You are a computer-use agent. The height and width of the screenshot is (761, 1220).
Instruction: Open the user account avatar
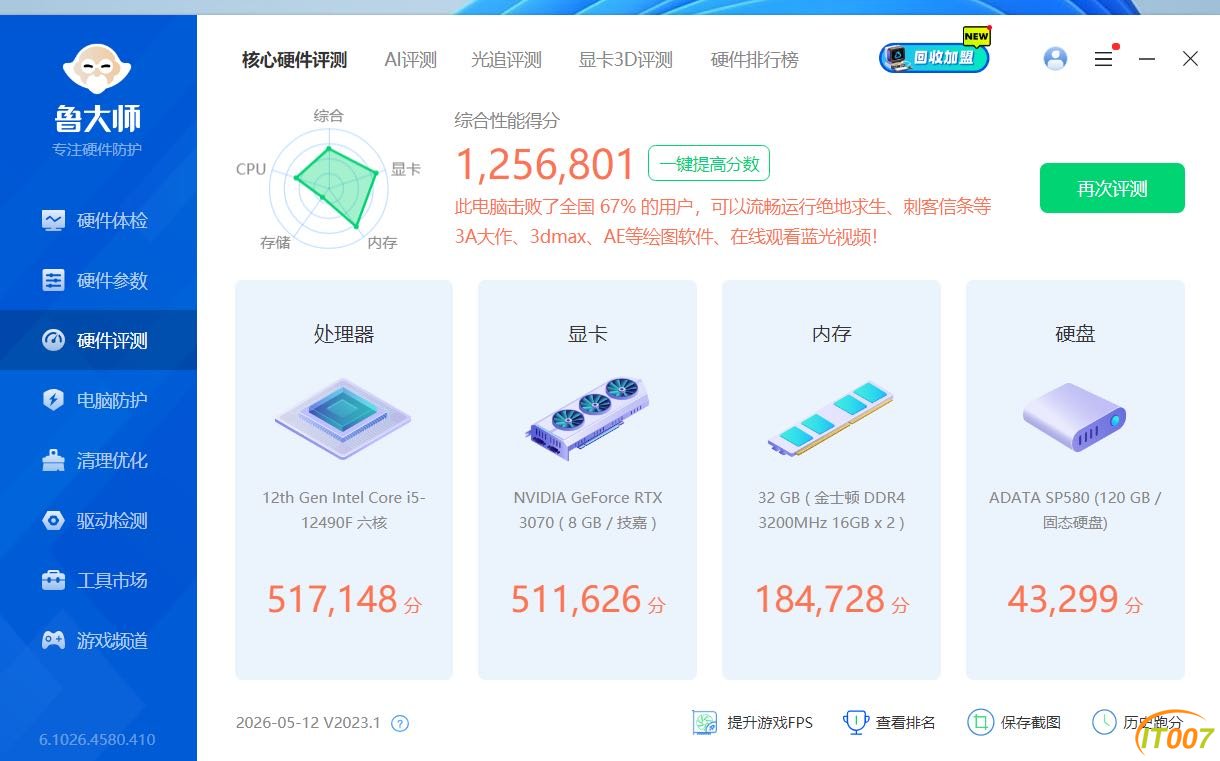1055,59
